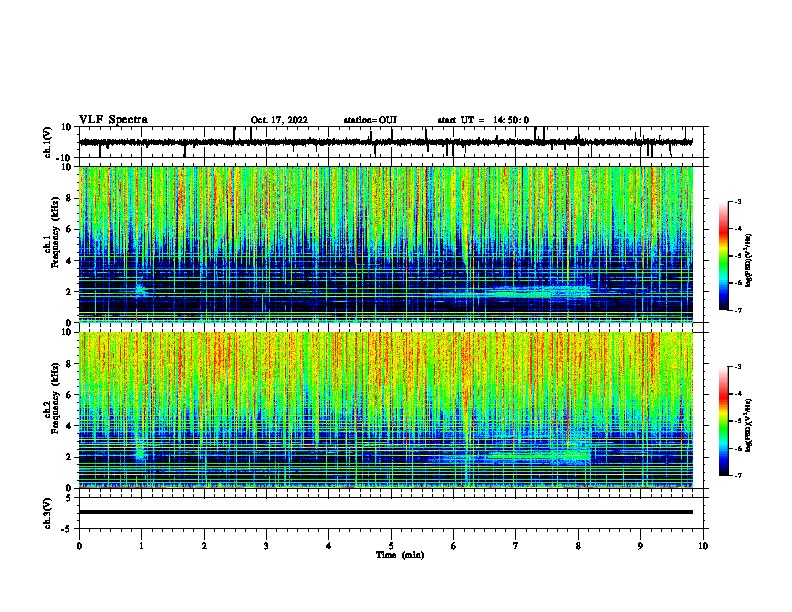The height and width of the screenshot is (612, 792).
Task: Select the "start UT = 14:50:0" text
Action: click(x=483, y=120)
